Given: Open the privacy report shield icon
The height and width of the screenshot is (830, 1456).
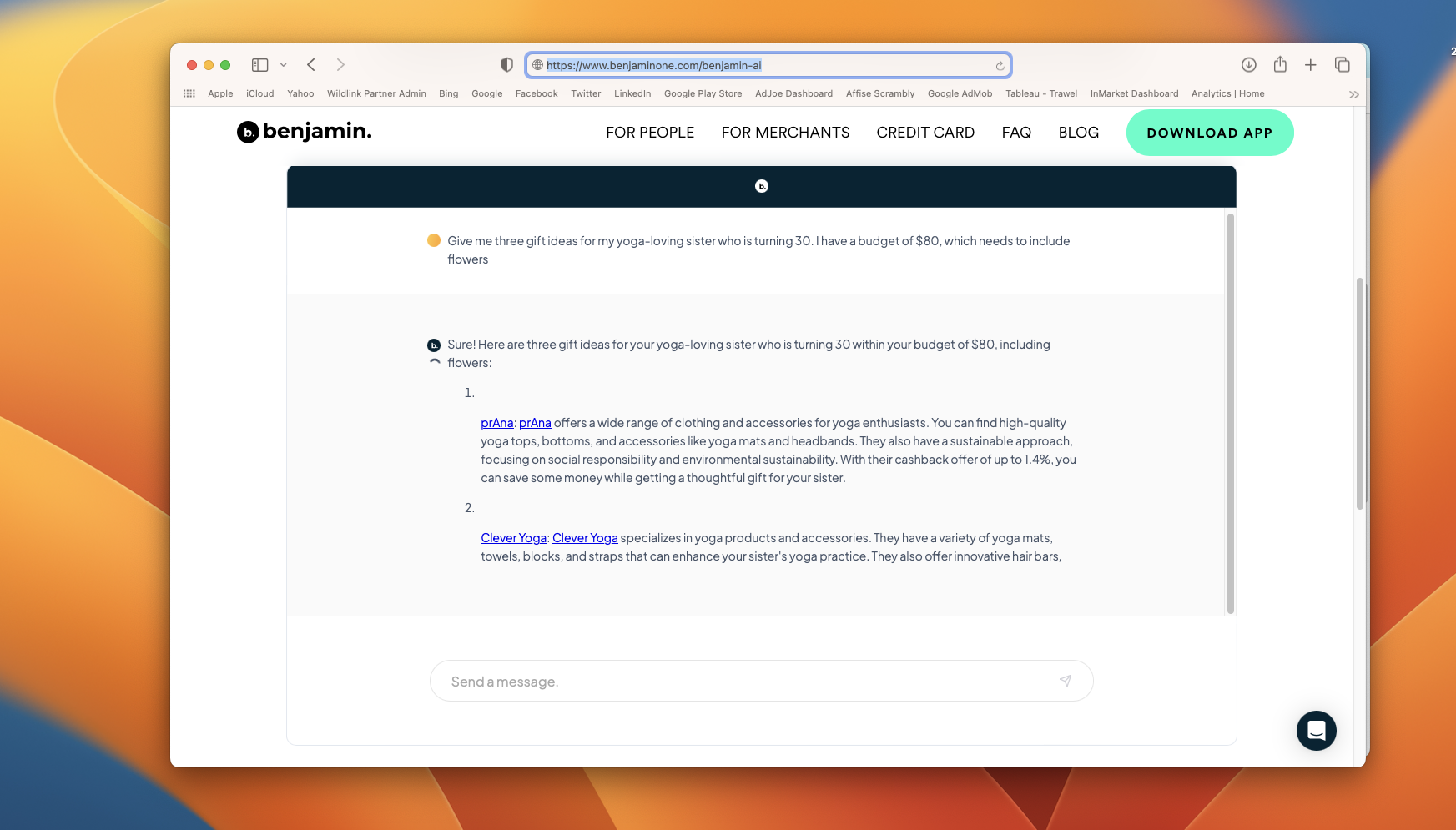Looking at the screenshot, I should tap(506, 65).
